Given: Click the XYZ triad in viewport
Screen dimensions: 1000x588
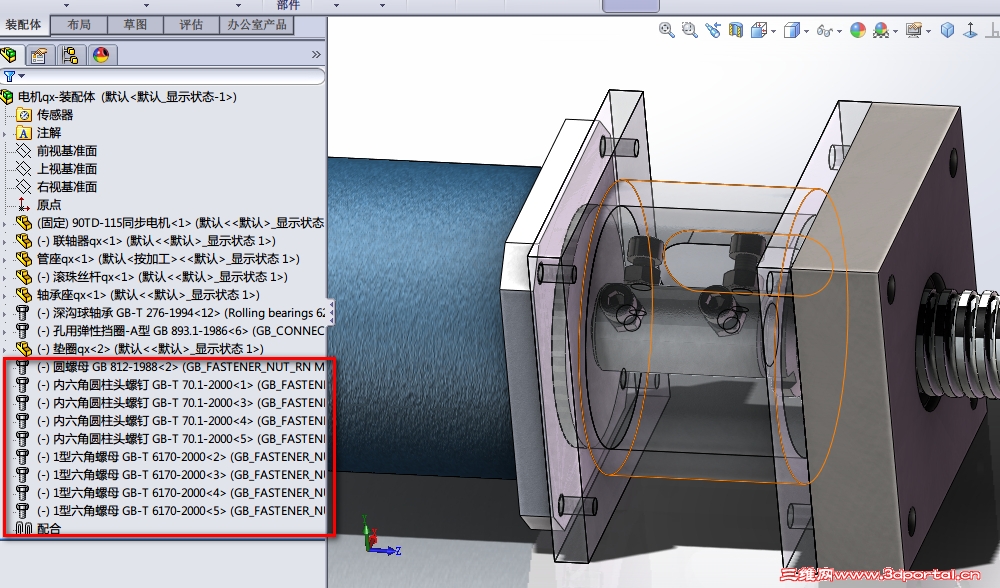Looking at the screenshot, I should [379, 535].
